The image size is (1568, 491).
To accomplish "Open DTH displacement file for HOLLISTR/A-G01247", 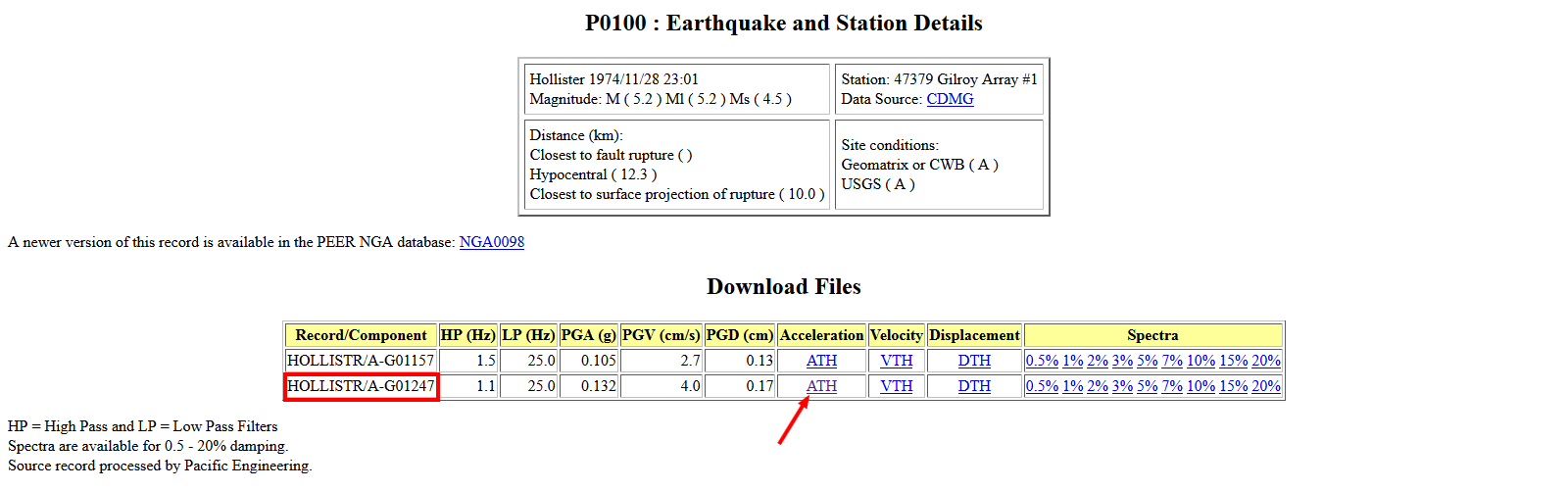I will 974,386.
